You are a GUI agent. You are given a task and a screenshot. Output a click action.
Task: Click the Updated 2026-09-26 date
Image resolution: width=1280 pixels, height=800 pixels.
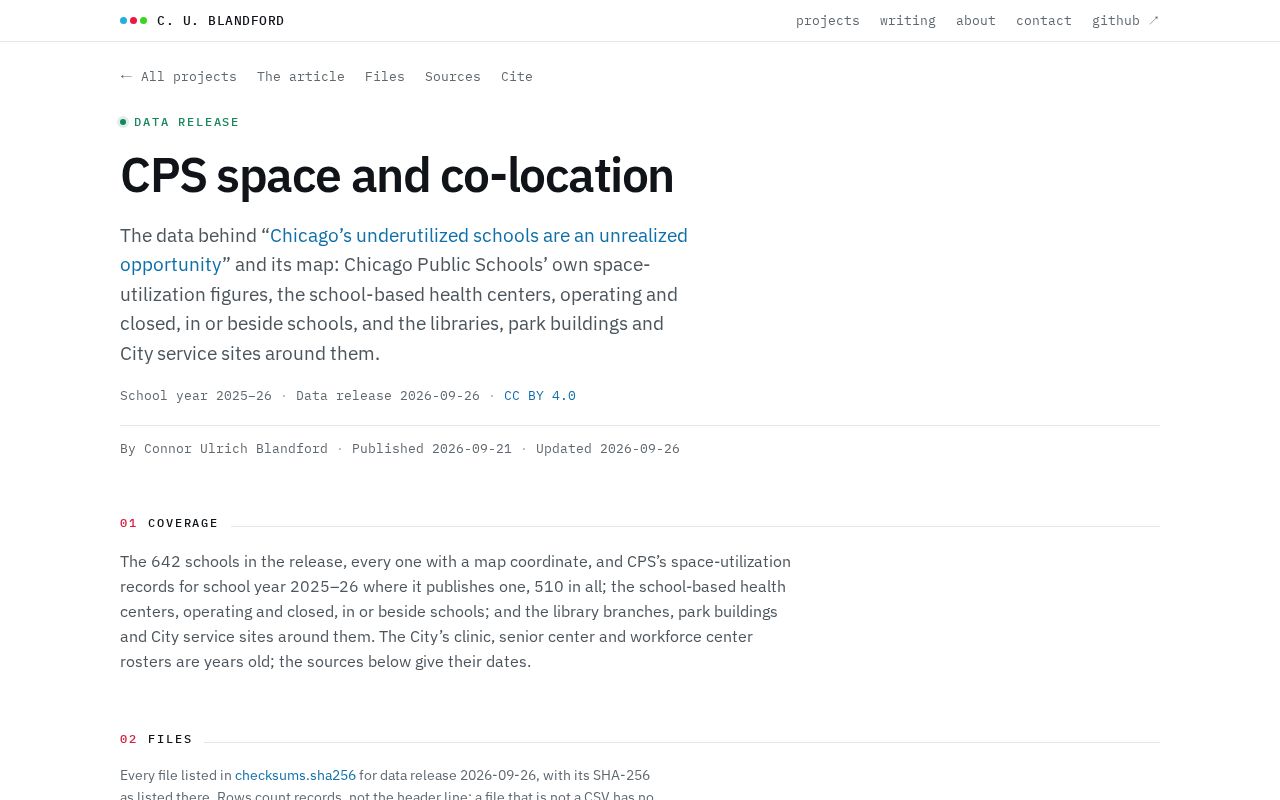(x=608, y=448)
